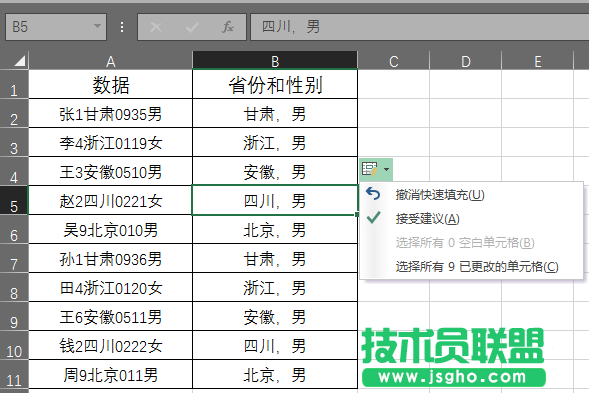This screenshot has height=393, width=589.
Task: Click cell 李4浙江0119女
Action: pos(110,143)
